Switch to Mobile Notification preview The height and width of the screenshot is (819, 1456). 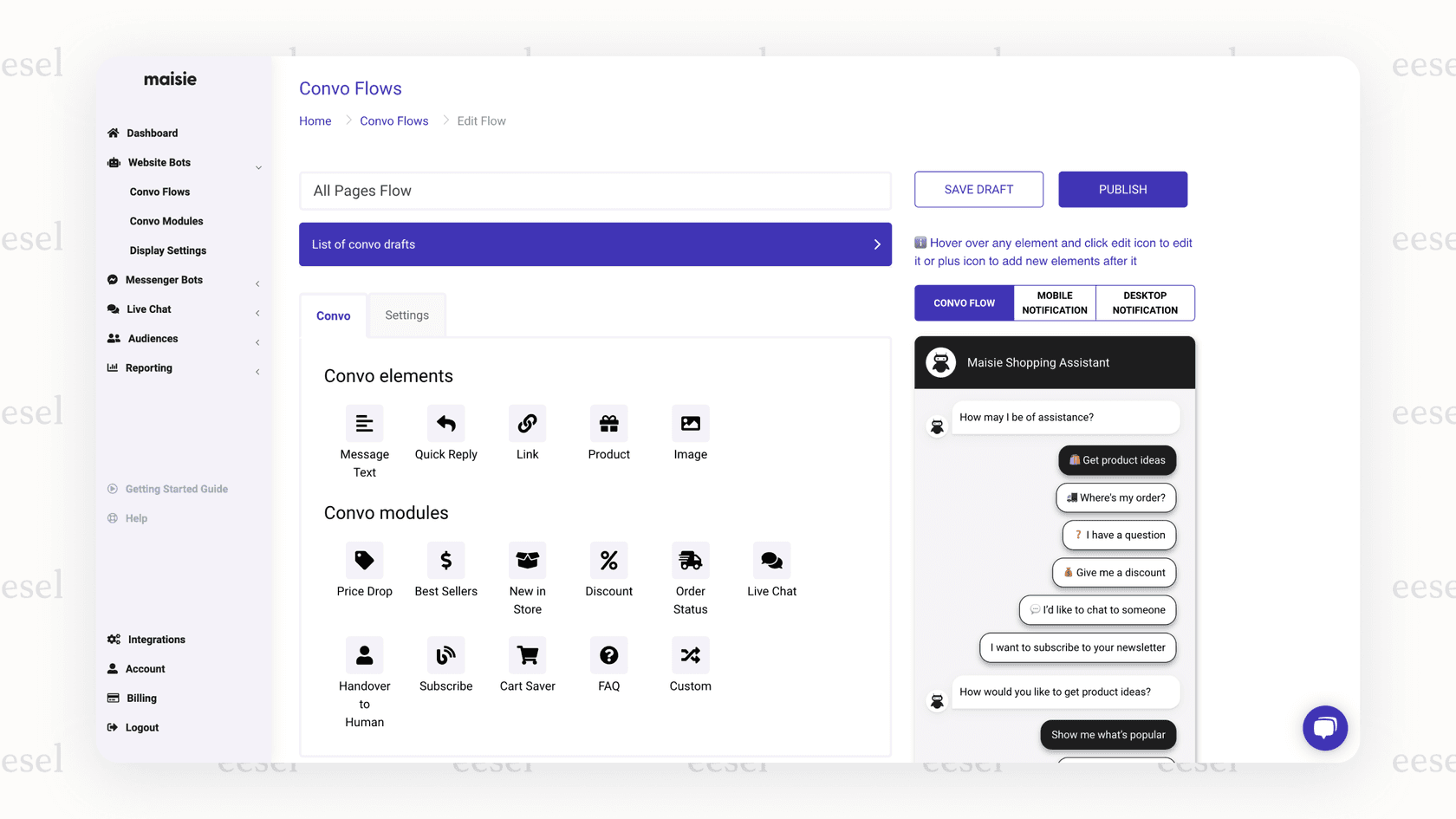coord(1054,302)
